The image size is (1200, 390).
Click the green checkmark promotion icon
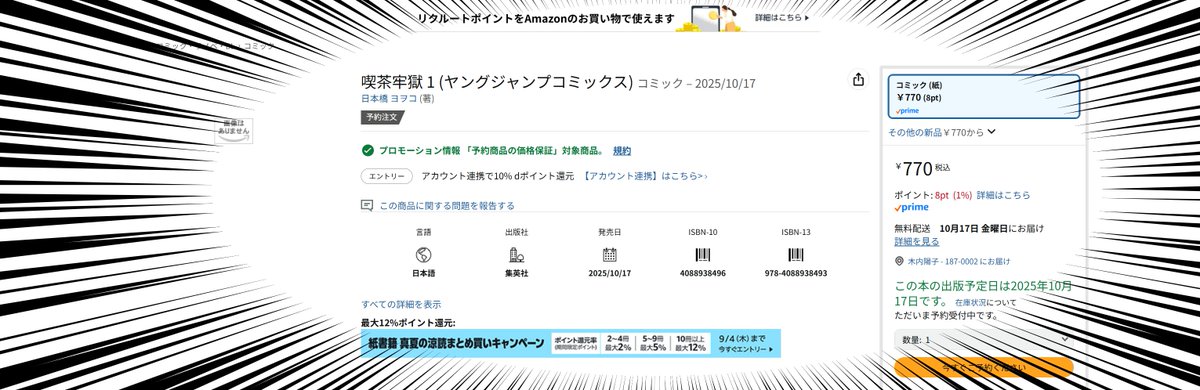coord(367,150)
